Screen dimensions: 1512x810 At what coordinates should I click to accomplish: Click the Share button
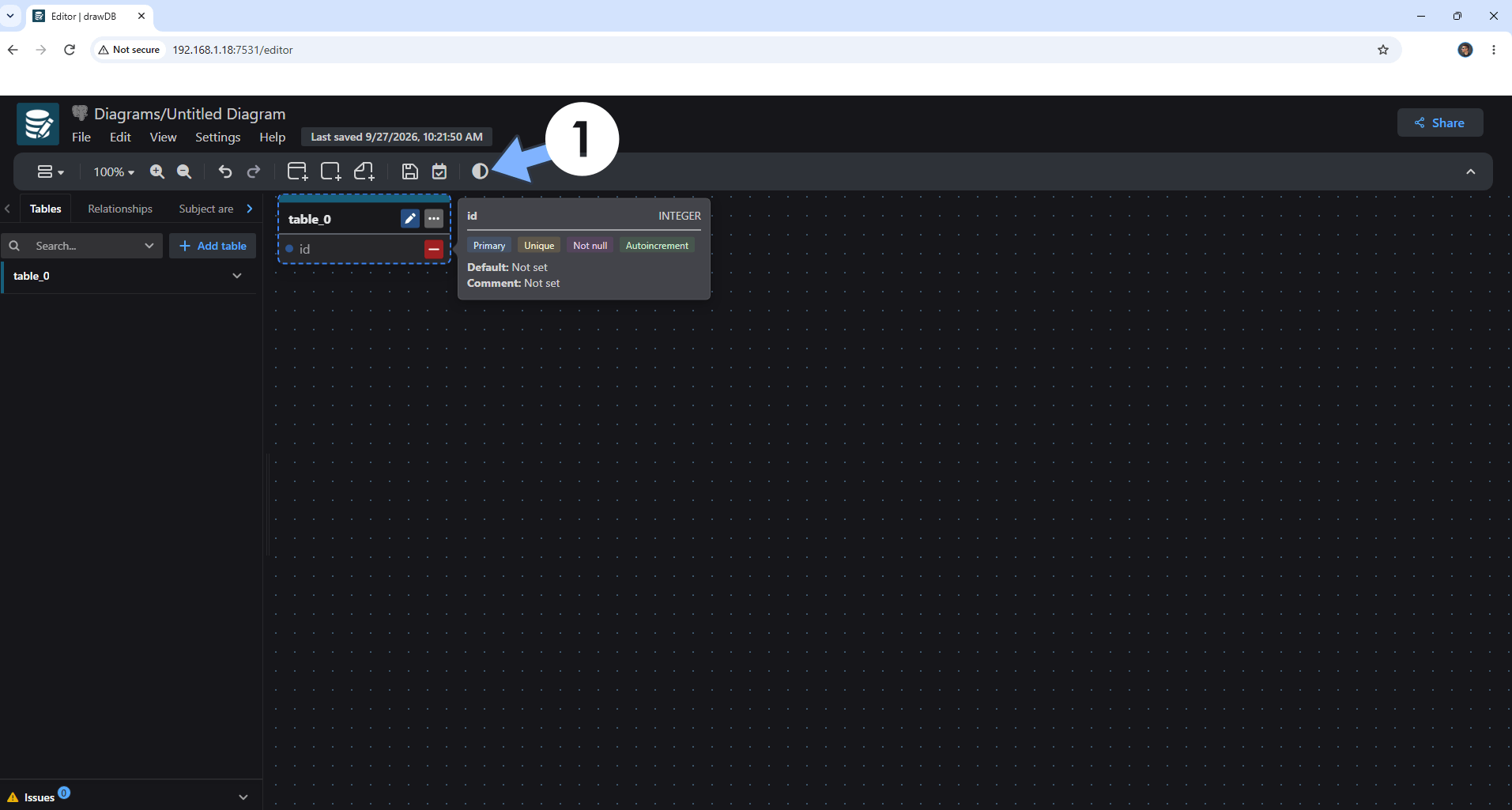click(1439, 122)
